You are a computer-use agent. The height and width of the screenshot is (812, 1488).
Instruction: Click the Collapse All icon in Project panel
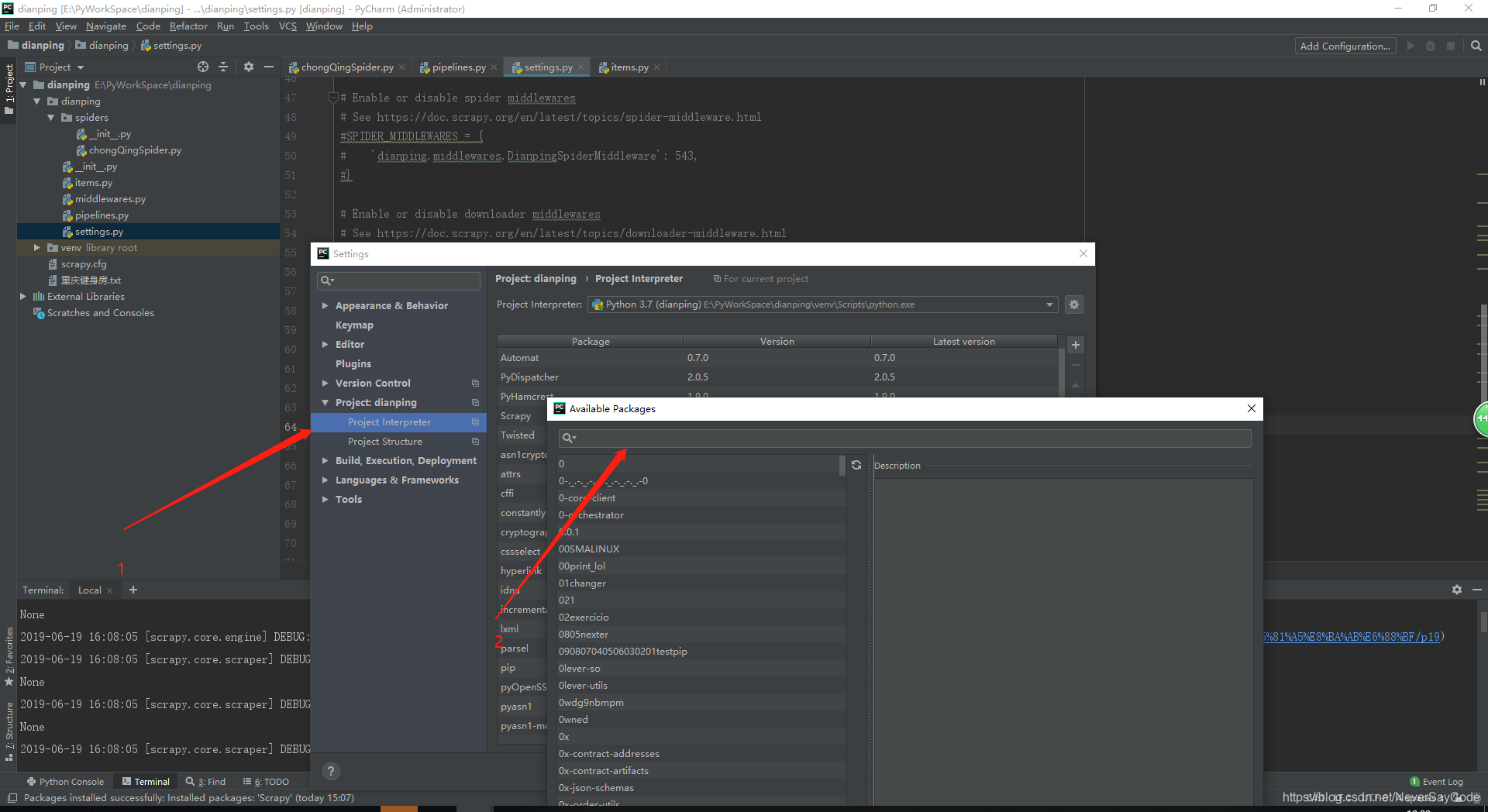pos(223,67)
